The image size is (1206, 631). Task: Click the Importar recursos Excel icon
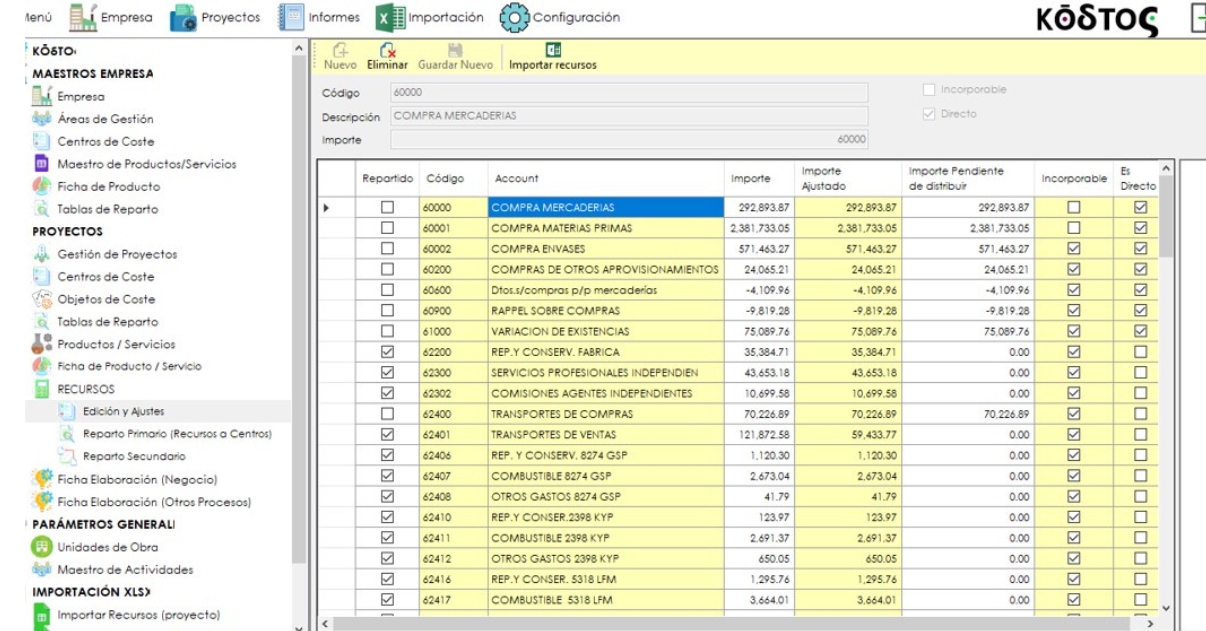click(x=552, y=49)
